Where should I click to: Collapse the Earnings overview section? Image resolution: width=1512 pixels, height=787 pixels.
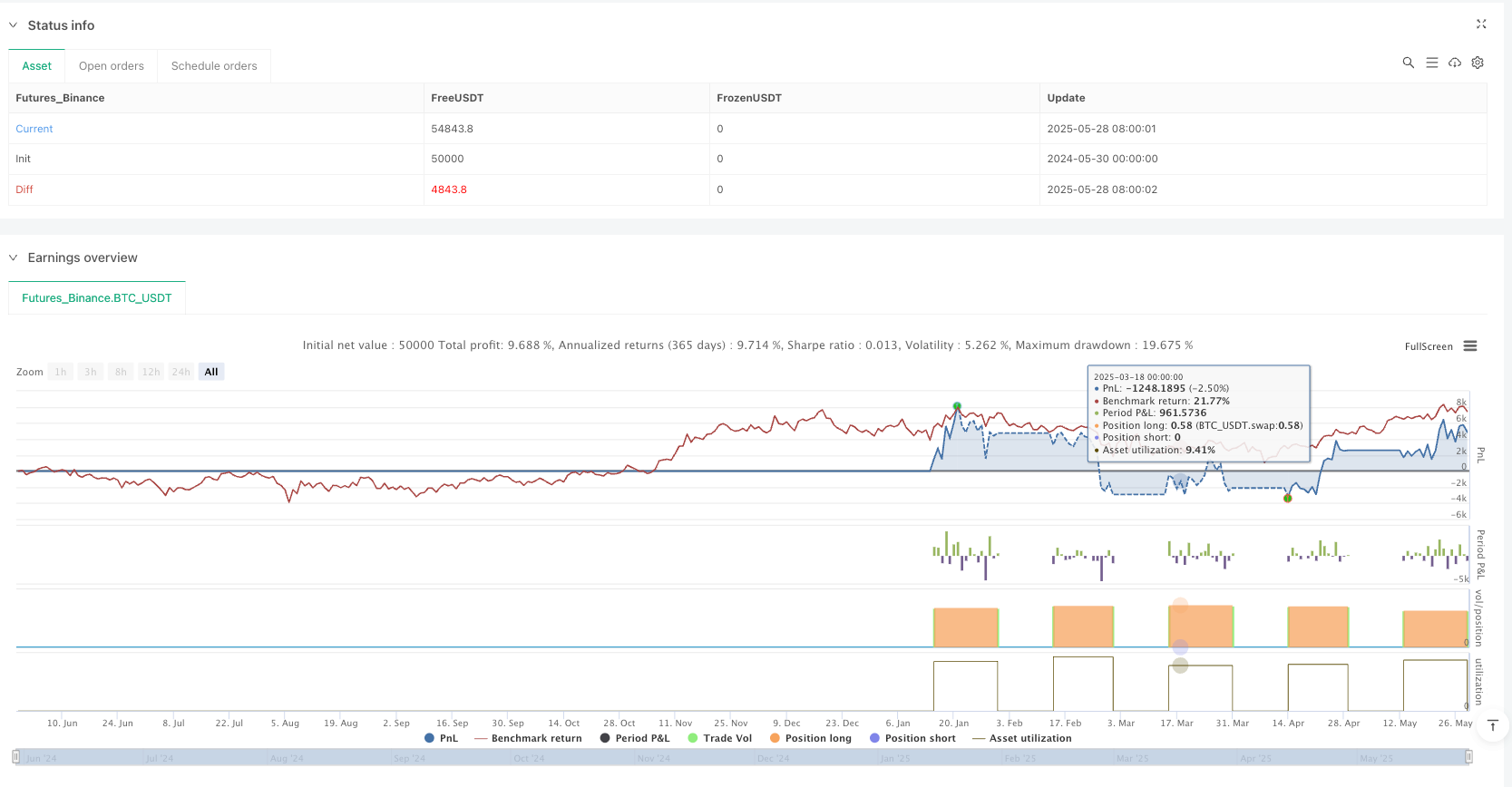[14, 257]
